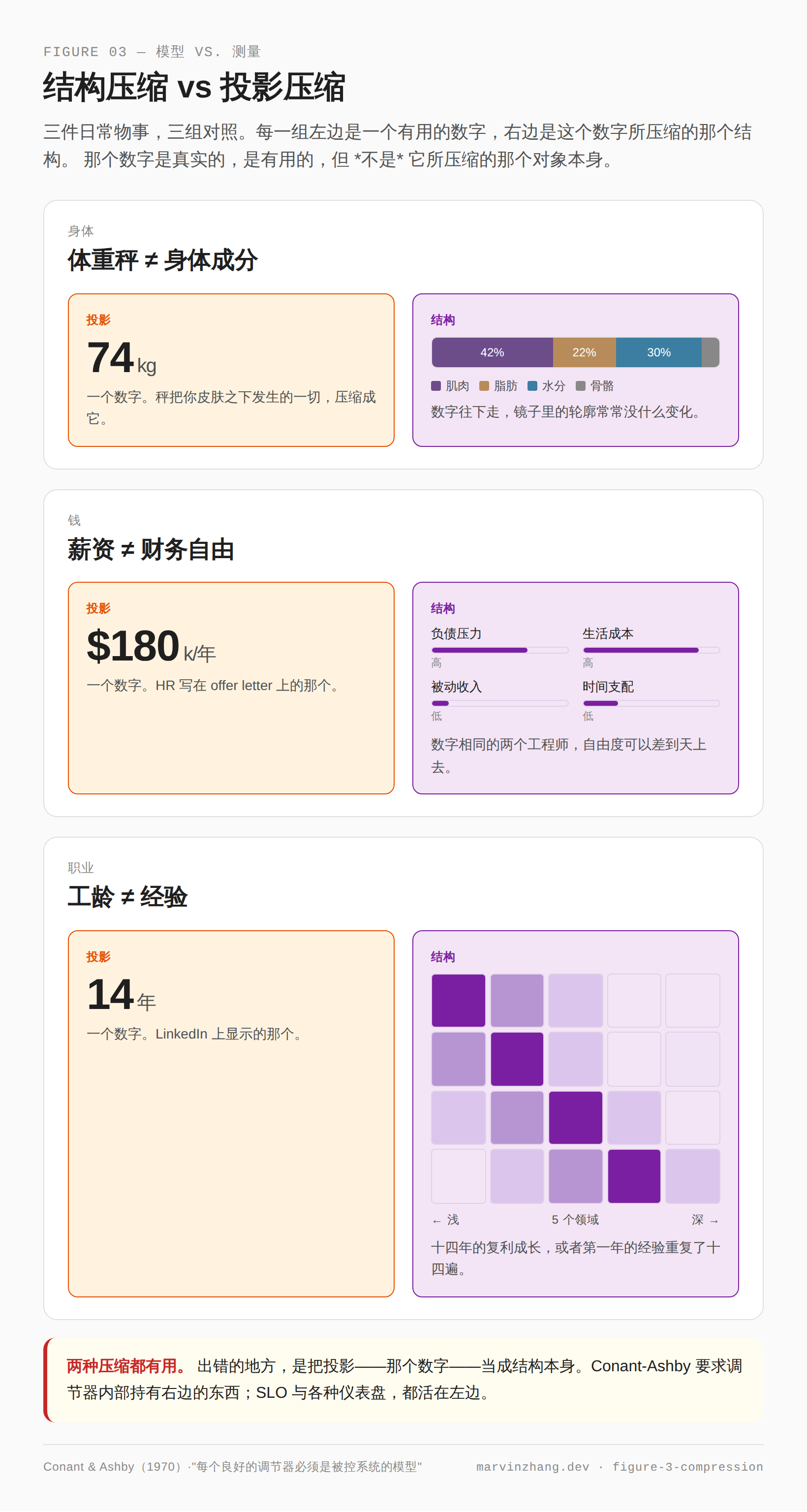Click the heading 体重秤 ≠ 身体成分
This screenshot has height=1512, width=807.
(162, 260)
